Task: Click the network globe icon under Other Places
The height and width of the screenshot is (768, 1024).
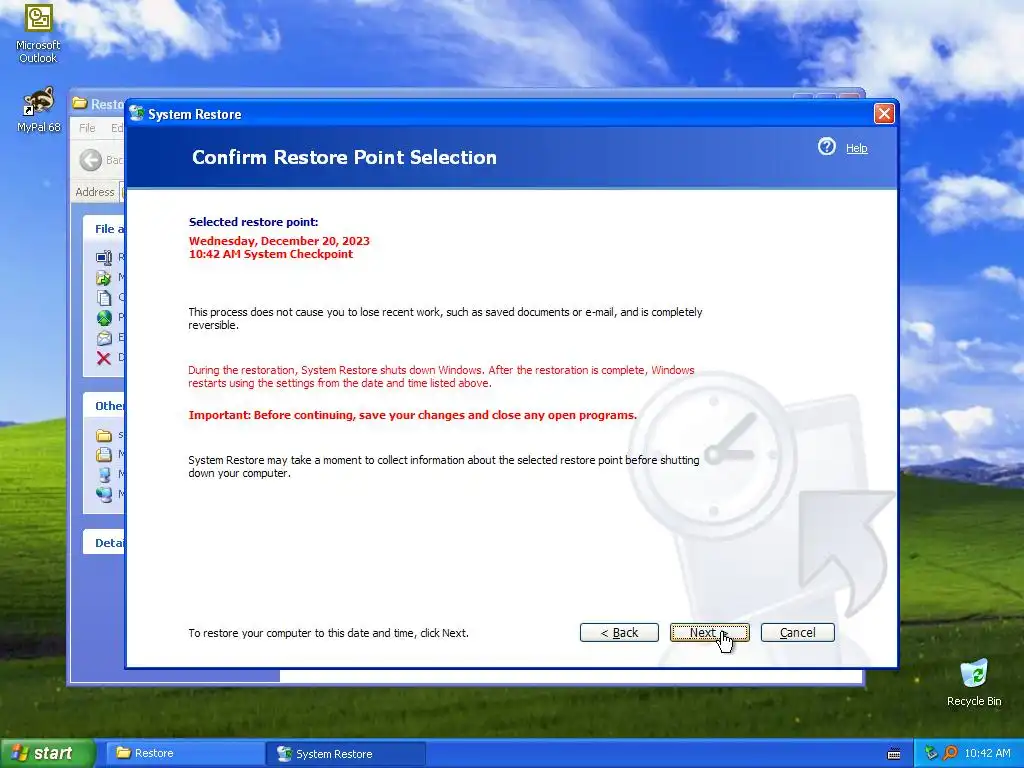Action: 104,494
